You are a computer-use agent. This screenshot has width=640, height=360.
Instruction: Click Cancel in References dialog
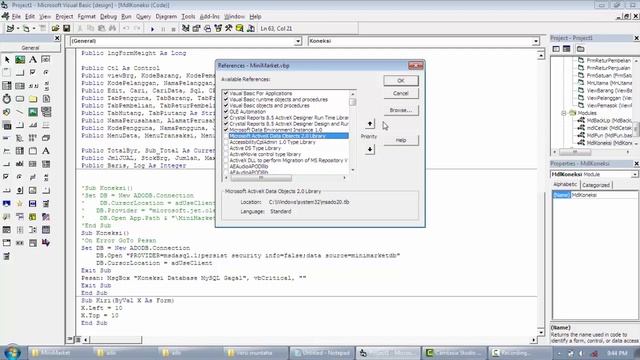pyautogui.click(x=401, y=93)
